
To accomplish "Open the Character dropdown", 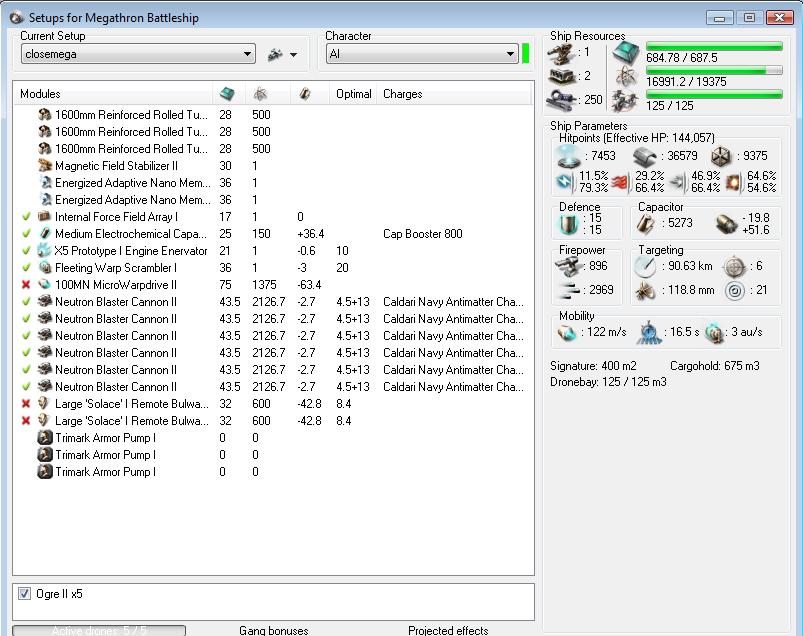I will (421, 54).
